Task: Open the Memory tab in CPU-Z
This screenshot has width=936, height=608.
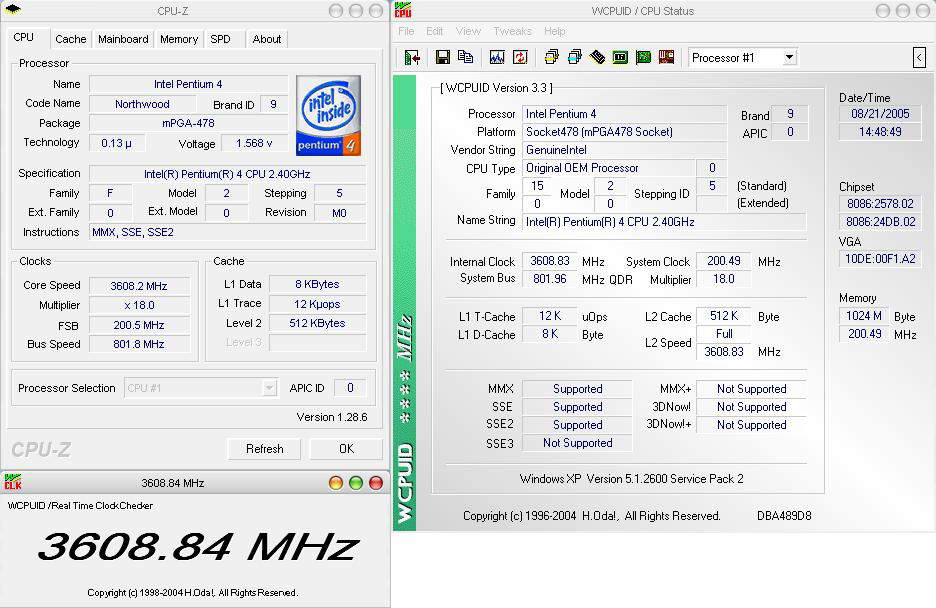Action: tap(178, 39)
